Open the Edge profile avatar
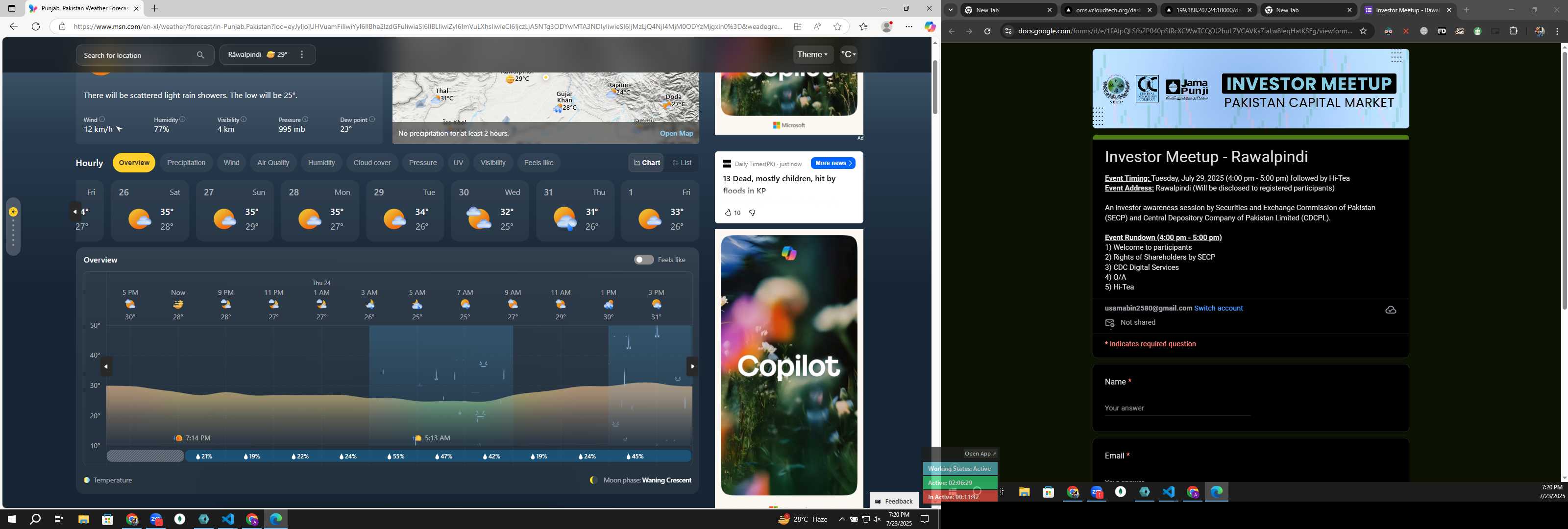The width and height of the screenshot is (1568, 529). tap(887, 26)
